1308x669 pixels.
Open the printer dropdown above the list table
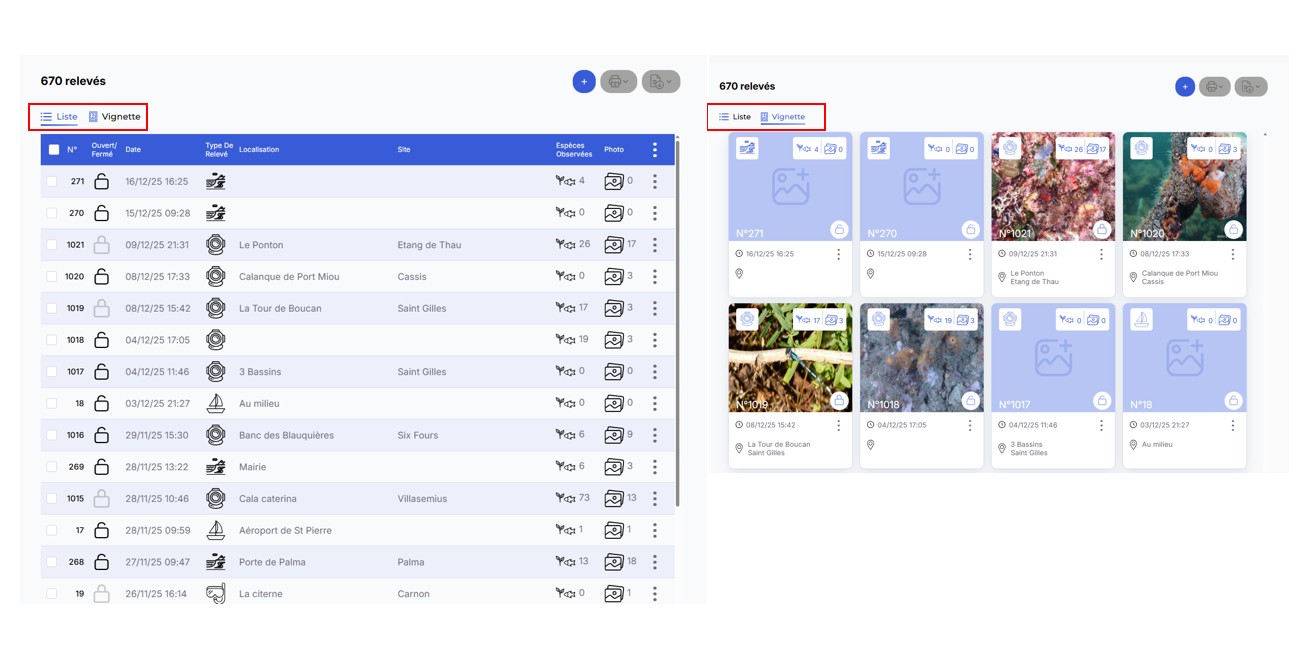[618, 82]
